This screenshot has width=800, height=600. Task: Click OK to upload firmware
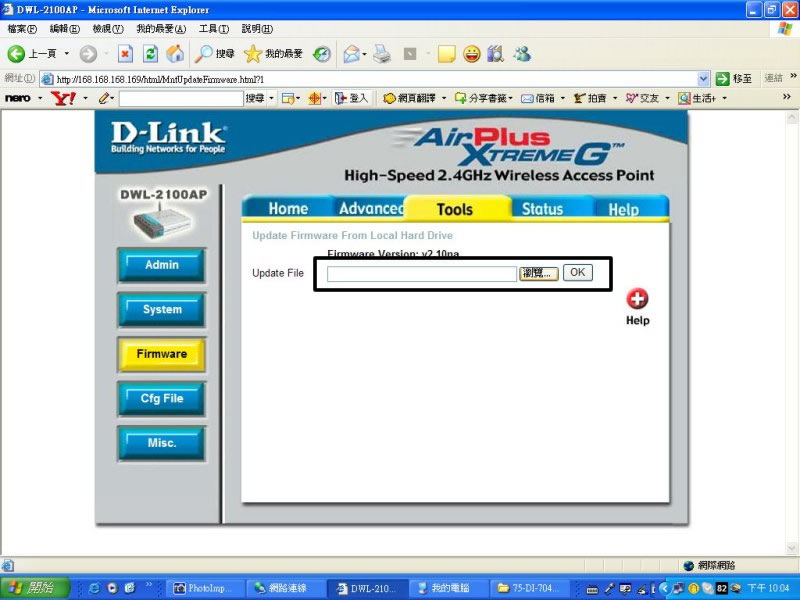point(578,272)
